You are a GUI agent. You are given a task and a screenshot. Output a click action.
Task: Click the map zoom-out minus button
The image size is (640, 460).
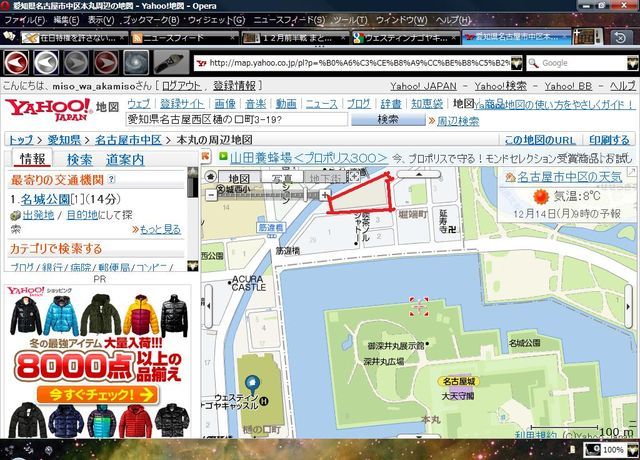click(210, 193)
